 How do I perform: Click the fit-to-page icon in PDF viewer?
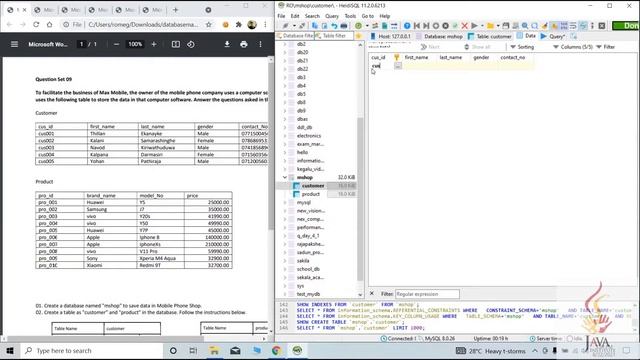(176, 44)
